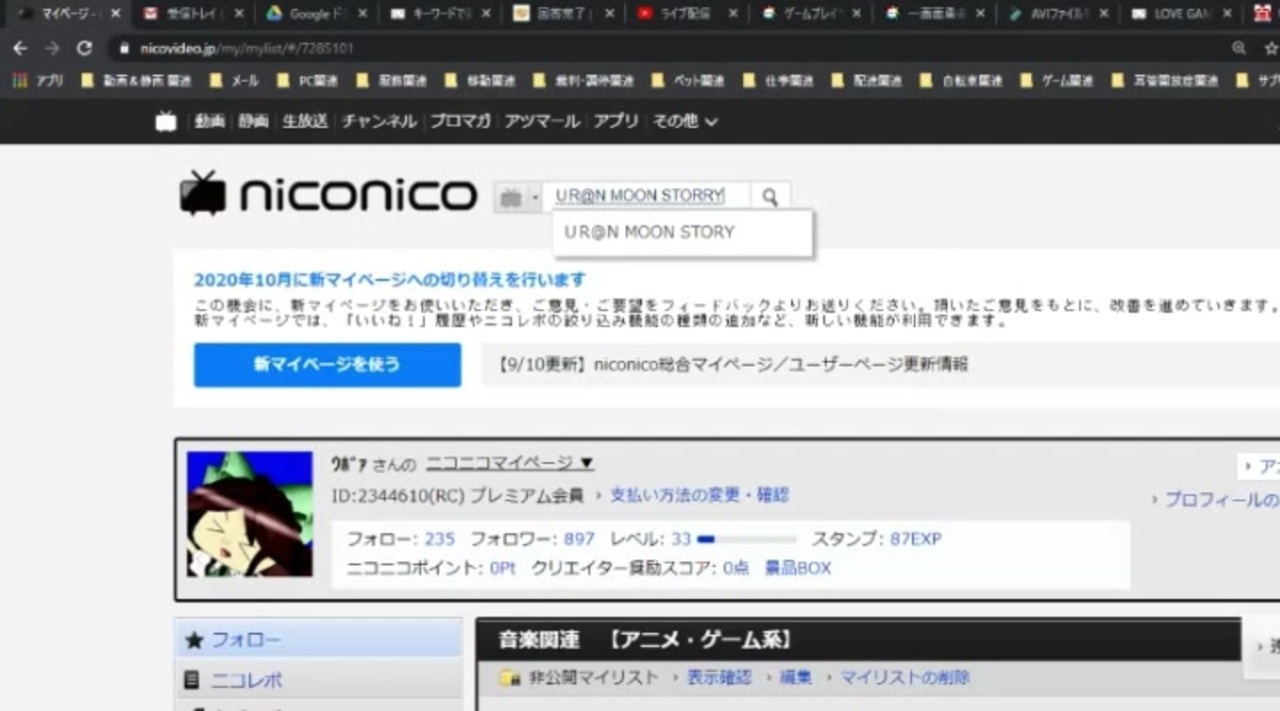Click the lock icon beside 非公開マイリスト
1280x711 pixels.
click(x=510, y=678)
